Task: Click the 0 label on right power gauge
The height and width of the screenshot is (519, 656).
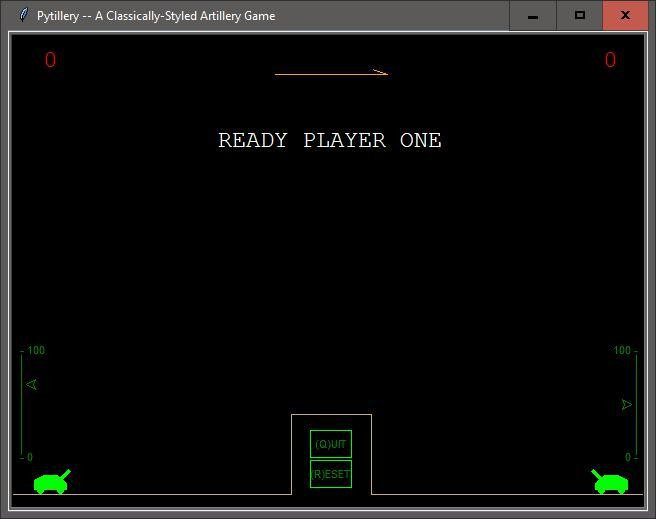Action: click(628, 457)
